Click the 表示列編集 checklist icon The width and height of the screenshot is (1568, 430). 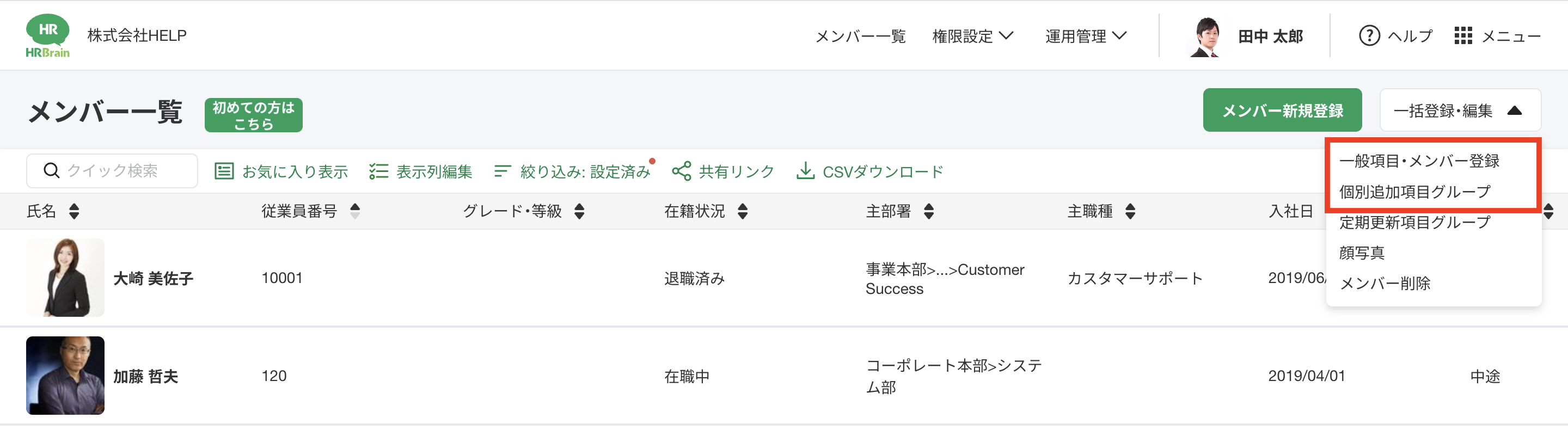point(378,171)
